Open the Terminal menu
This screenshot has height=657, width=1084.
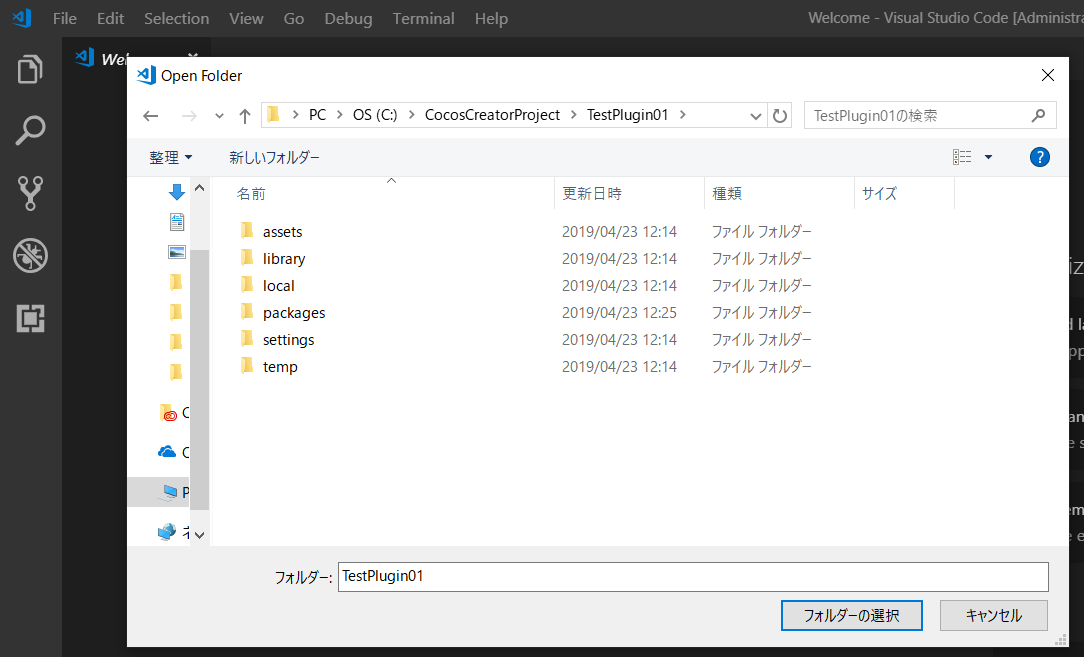pyautogui.click(x=424, y=19)
